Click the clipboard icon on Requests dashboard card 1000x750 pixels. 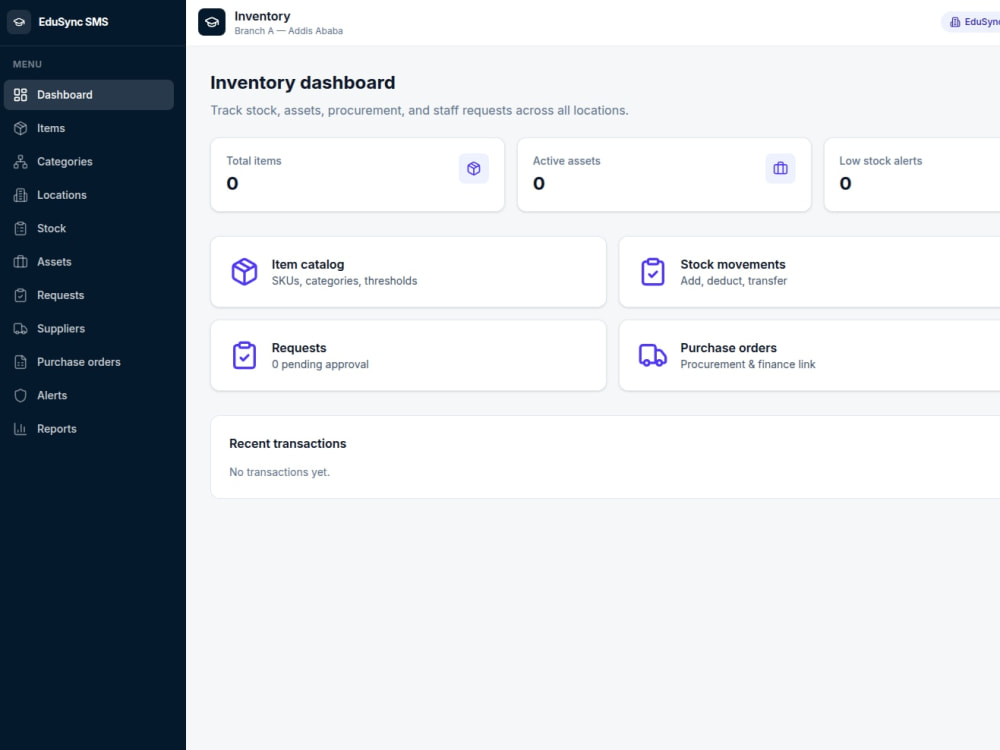(244, 356)
